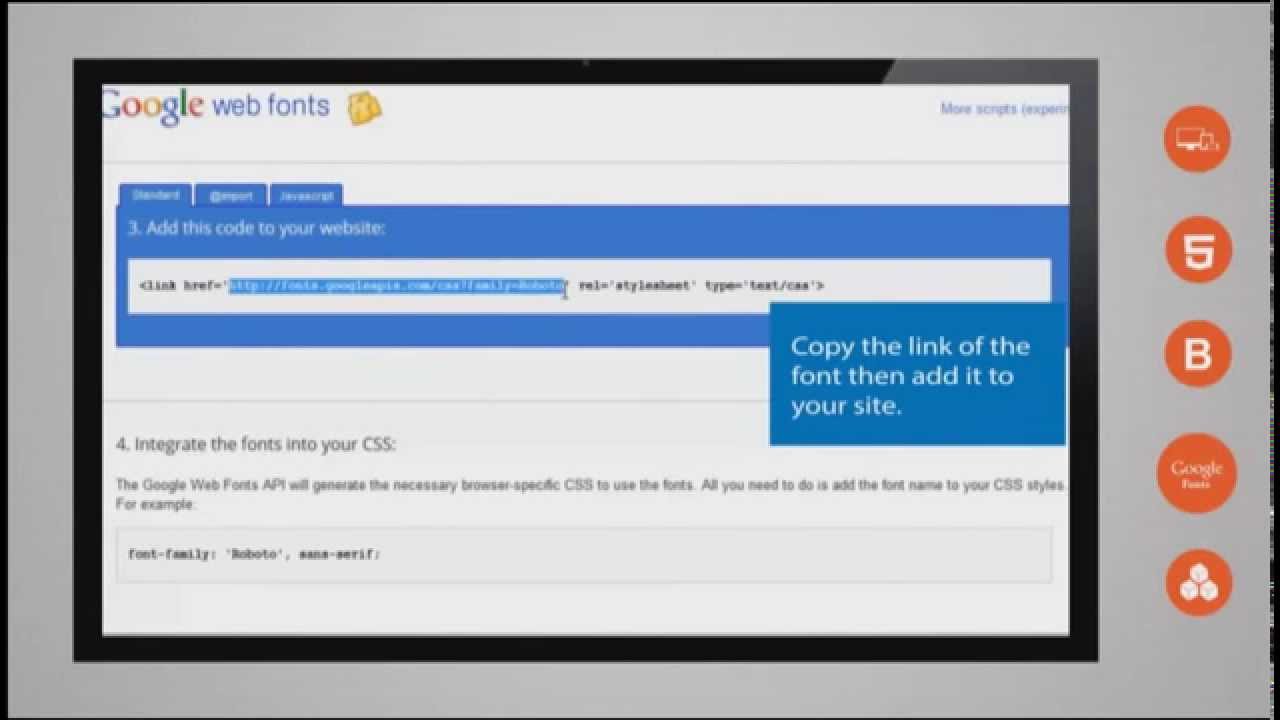
Task: Click the Google Web Fonts API description paragraph
Action: click(590, 495)
